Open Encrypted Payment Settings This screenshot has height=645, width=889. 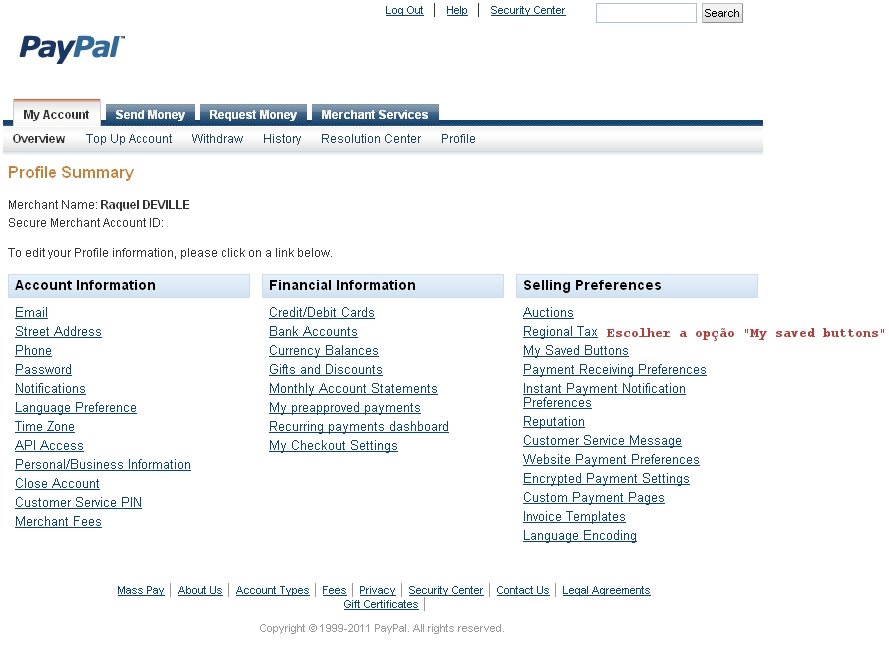click(606, 478)
